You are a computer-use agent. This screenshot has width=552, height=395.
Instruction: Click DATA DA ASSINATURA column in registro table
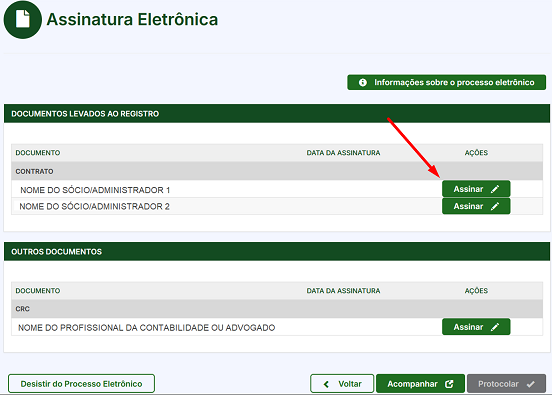click(x=343, y=153)
